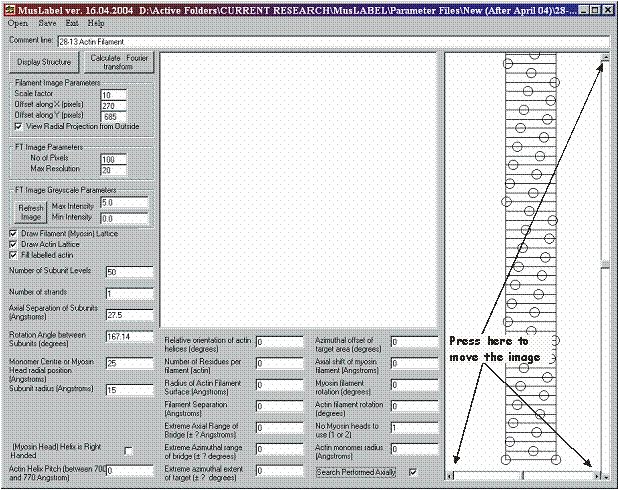The width and height of the screenshot is (618, 490).
Task: Click Number of Subunit Levels field
Action: (130, 272)
